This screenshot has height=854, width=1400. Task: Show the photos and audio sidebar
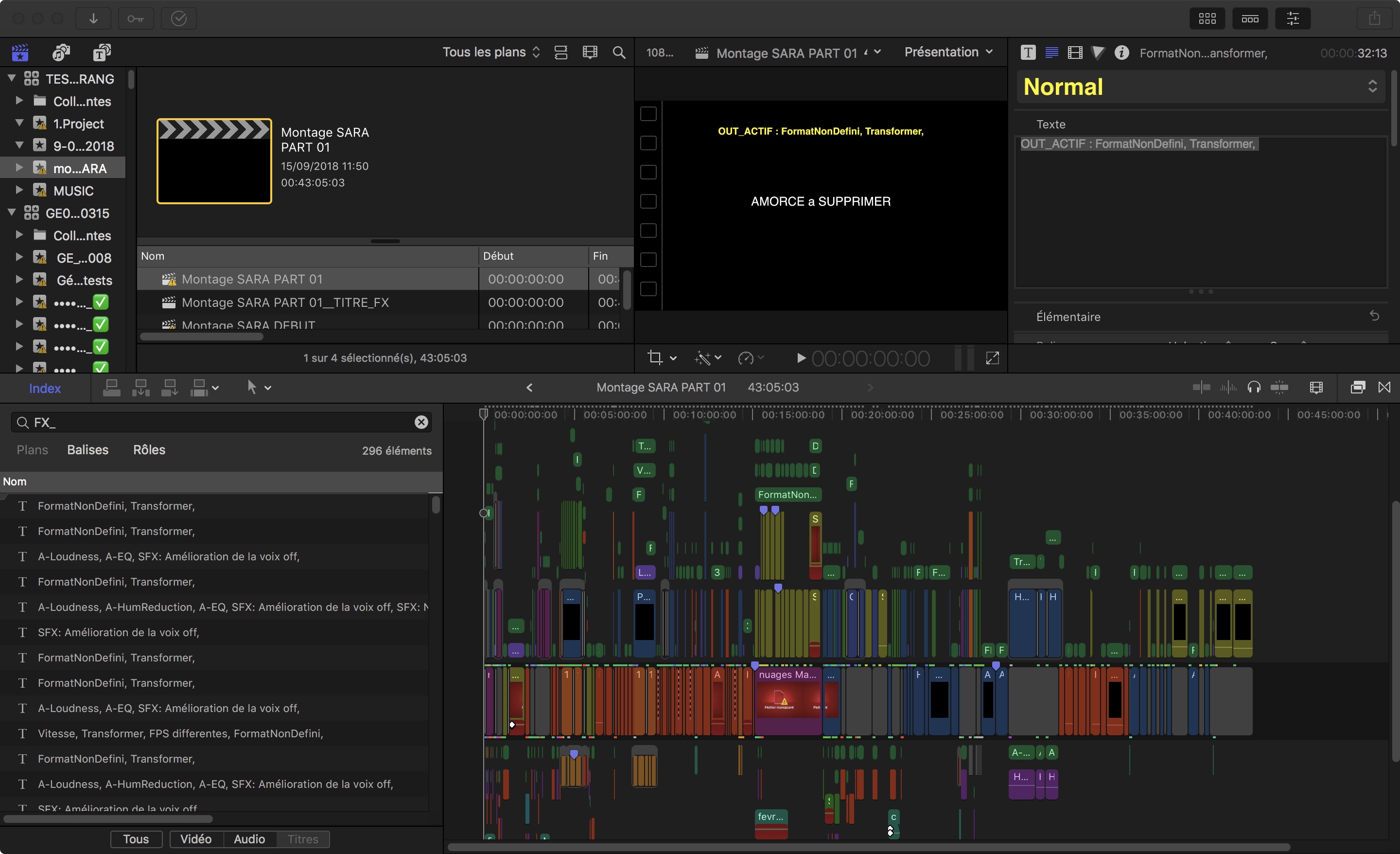pyautogui.click(x=61, y=53)
